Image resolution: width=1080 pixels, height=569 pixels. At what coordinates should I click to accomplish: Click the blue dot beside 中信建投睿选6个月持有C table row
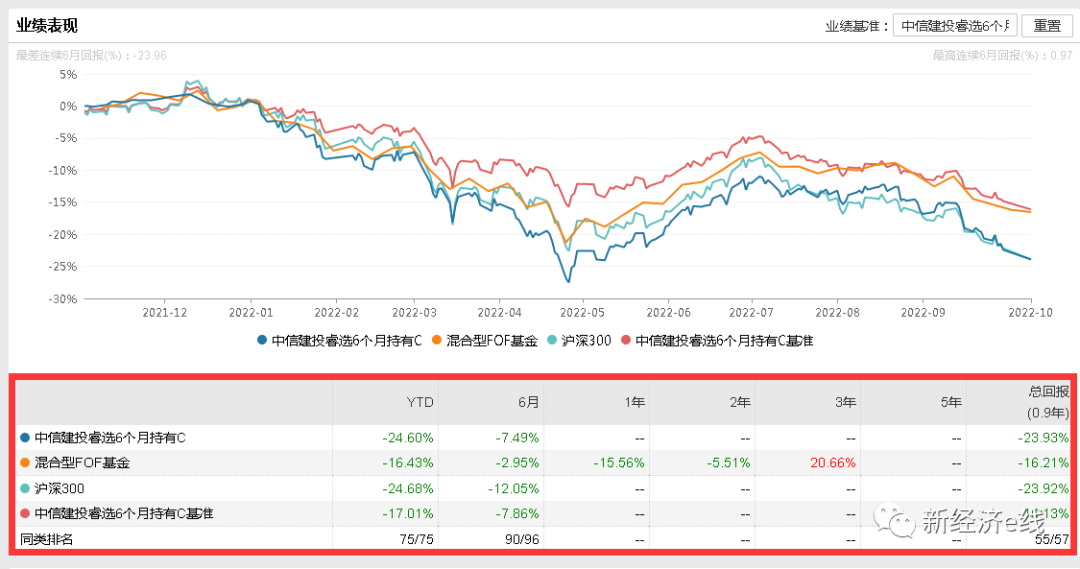coord(24,437)
